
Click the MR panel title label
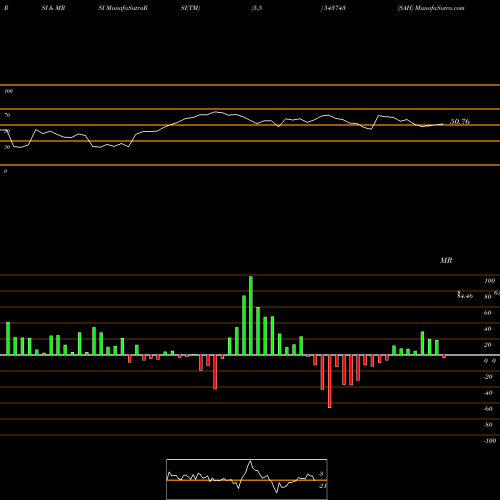click(x=446, y=260)
